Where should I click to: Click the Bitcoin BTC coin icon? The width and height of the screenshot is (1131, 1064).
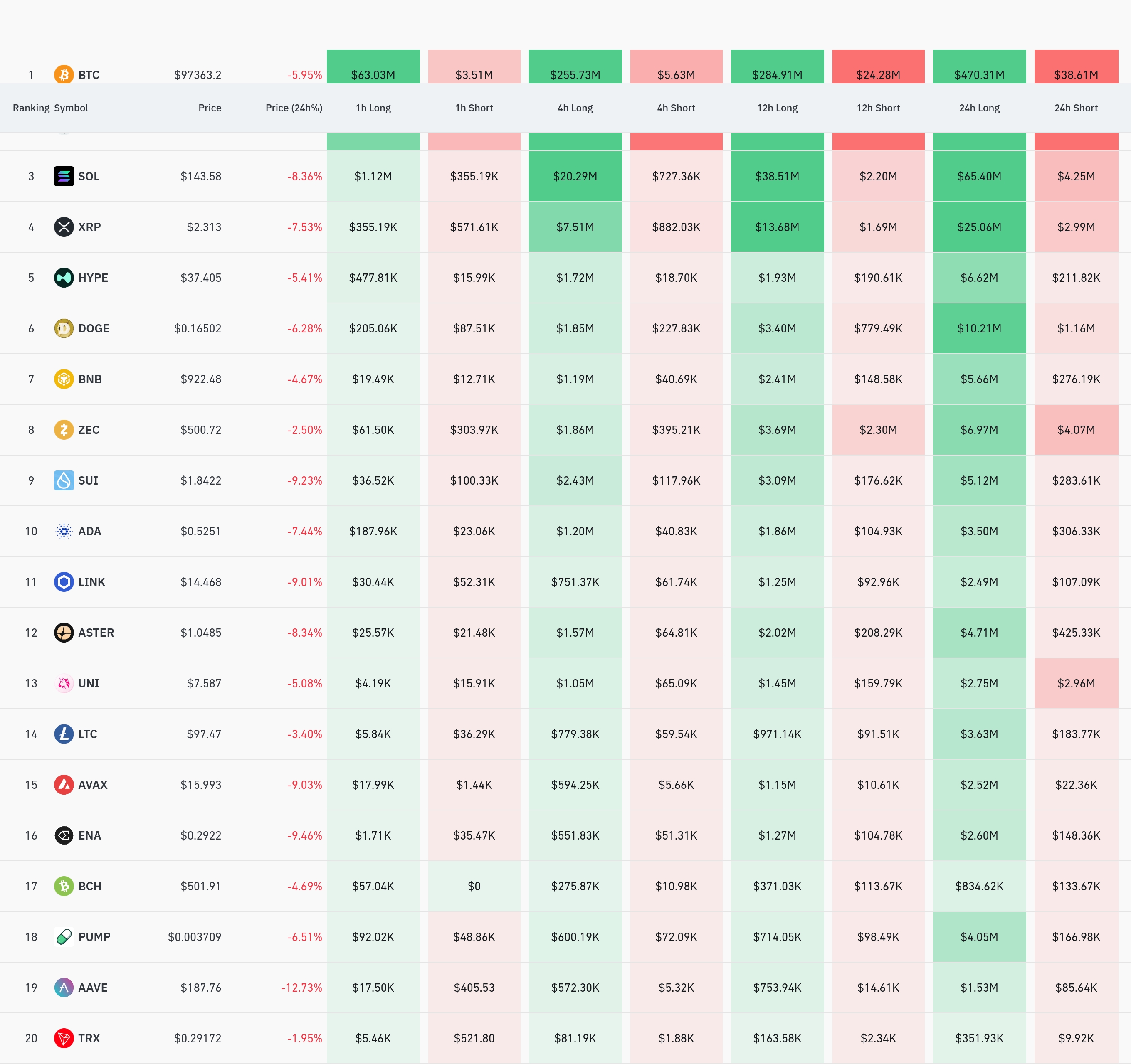64,74
